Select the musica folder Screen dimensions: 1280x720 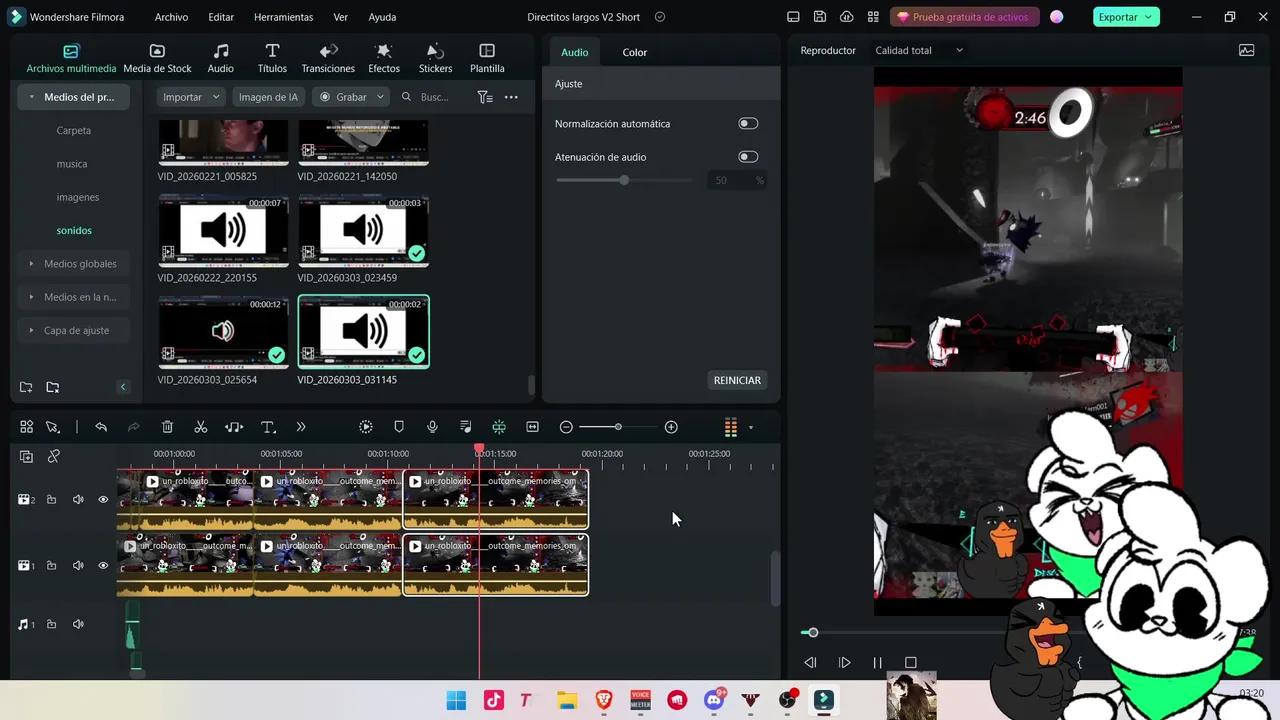click(72, 164)
